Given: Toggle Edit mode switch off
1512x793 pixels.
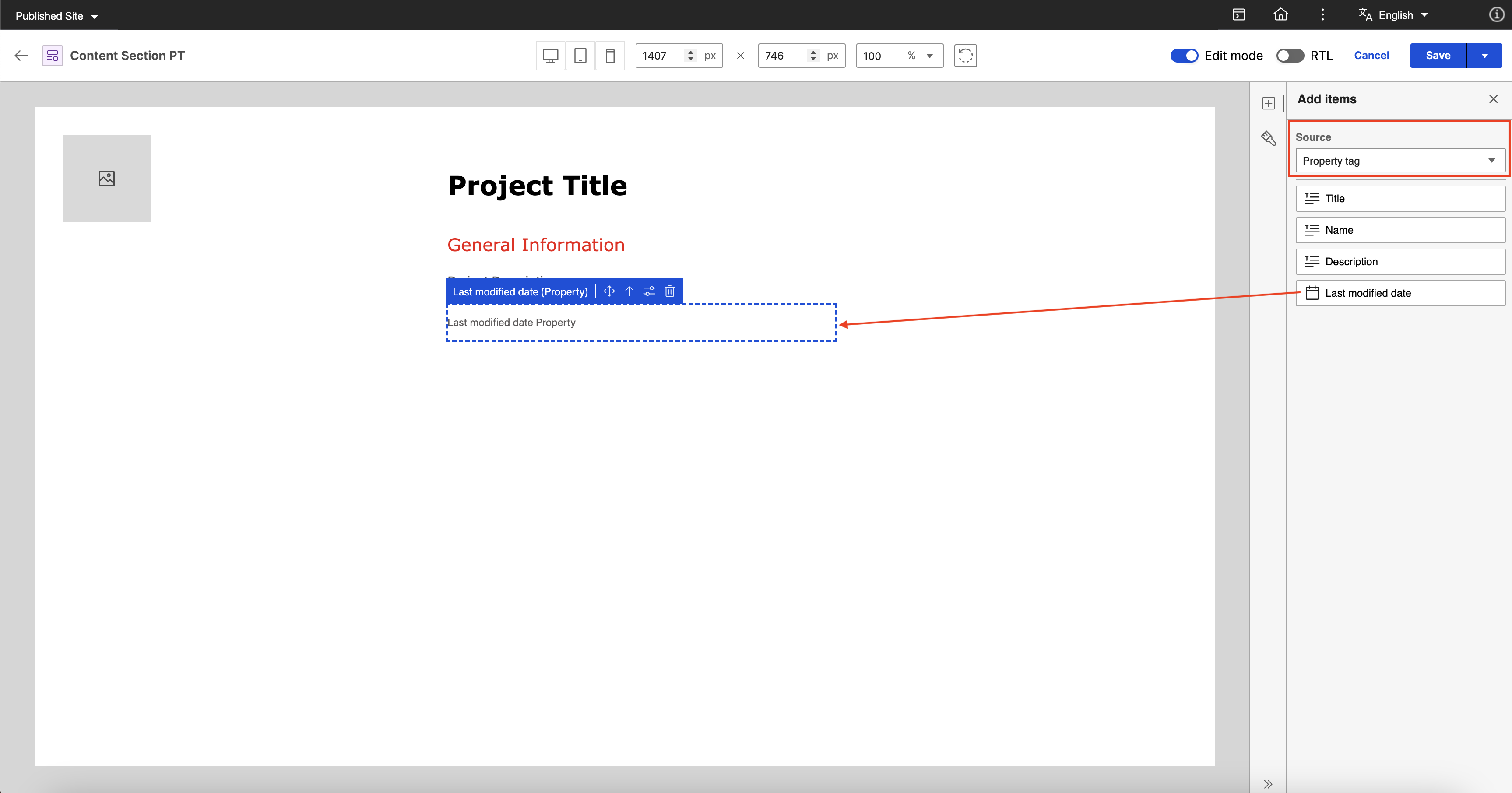Looking at the screenshot, I should (x=1184, y=56).
